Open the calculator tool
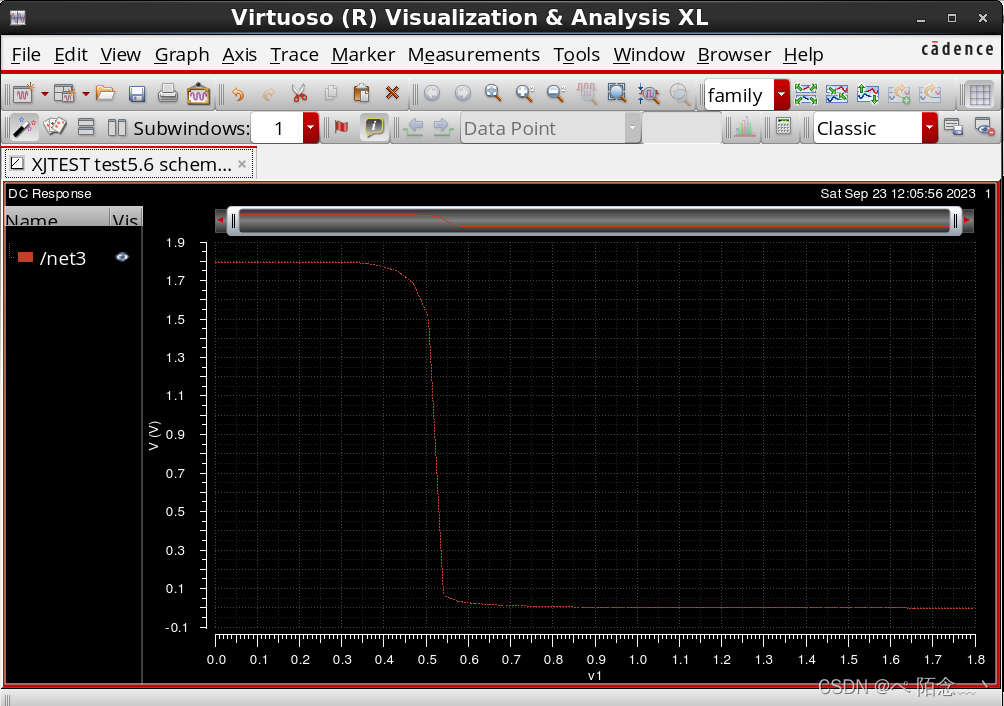Image resolution: width=1004 pixels, height=706 pixels. coord(783,126)
